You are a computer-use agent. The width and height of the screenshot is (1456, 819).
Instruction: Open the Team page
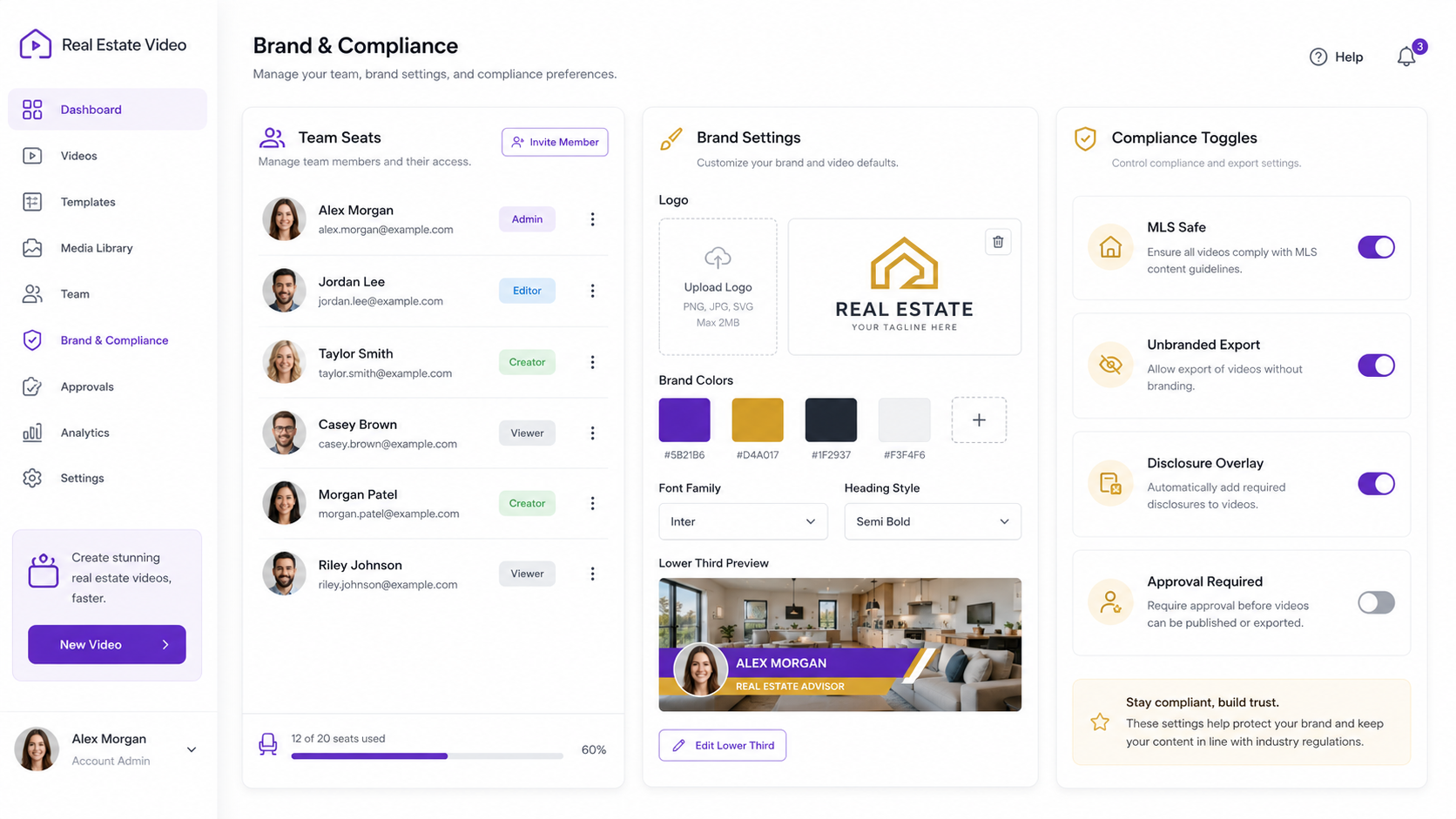pos(107,294)
